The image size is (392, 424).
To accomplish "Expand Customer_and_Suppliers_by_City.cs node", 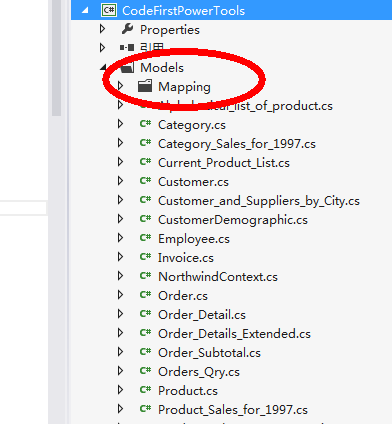I will point(121,200).
